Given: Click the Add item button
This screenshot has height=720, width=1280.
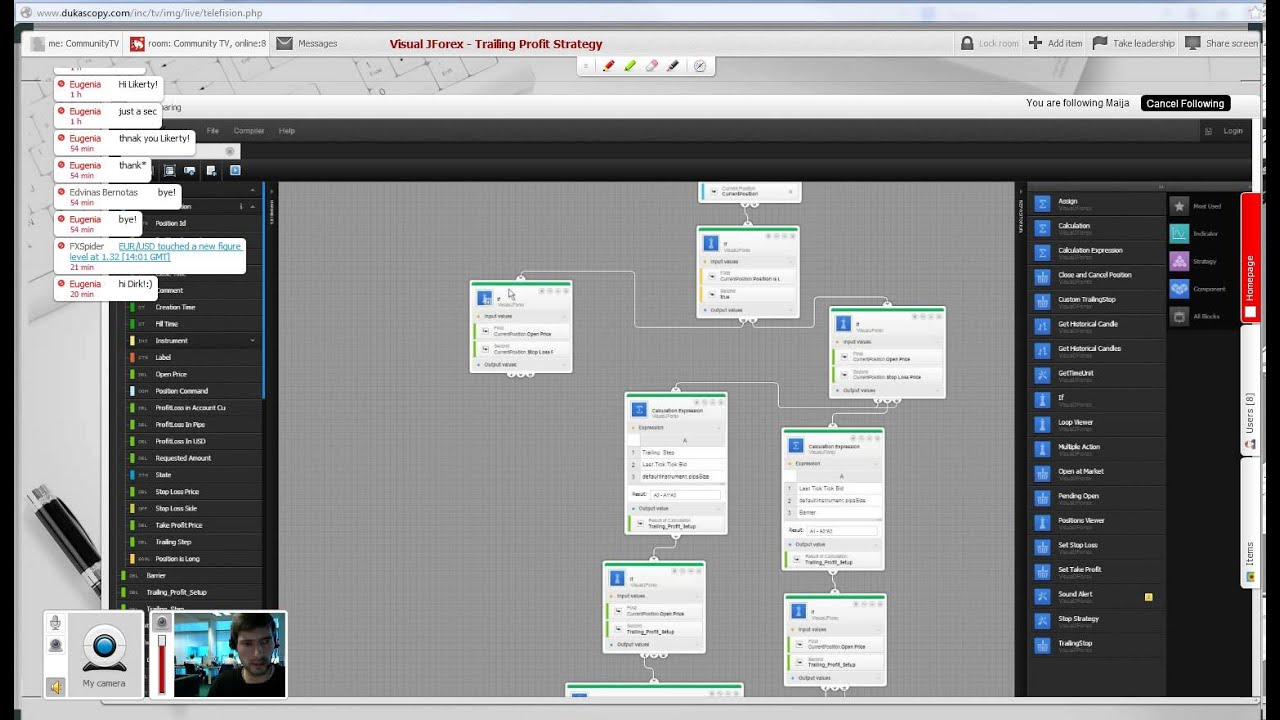Looking at the screenshot, I should point(1055,43).
